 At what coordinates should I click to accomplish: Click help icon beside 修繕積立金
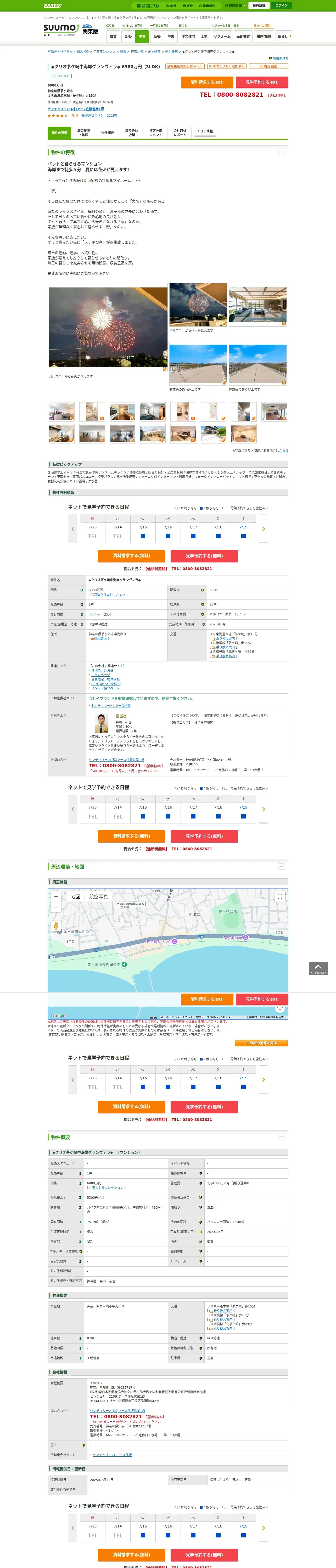point(80,1197)
